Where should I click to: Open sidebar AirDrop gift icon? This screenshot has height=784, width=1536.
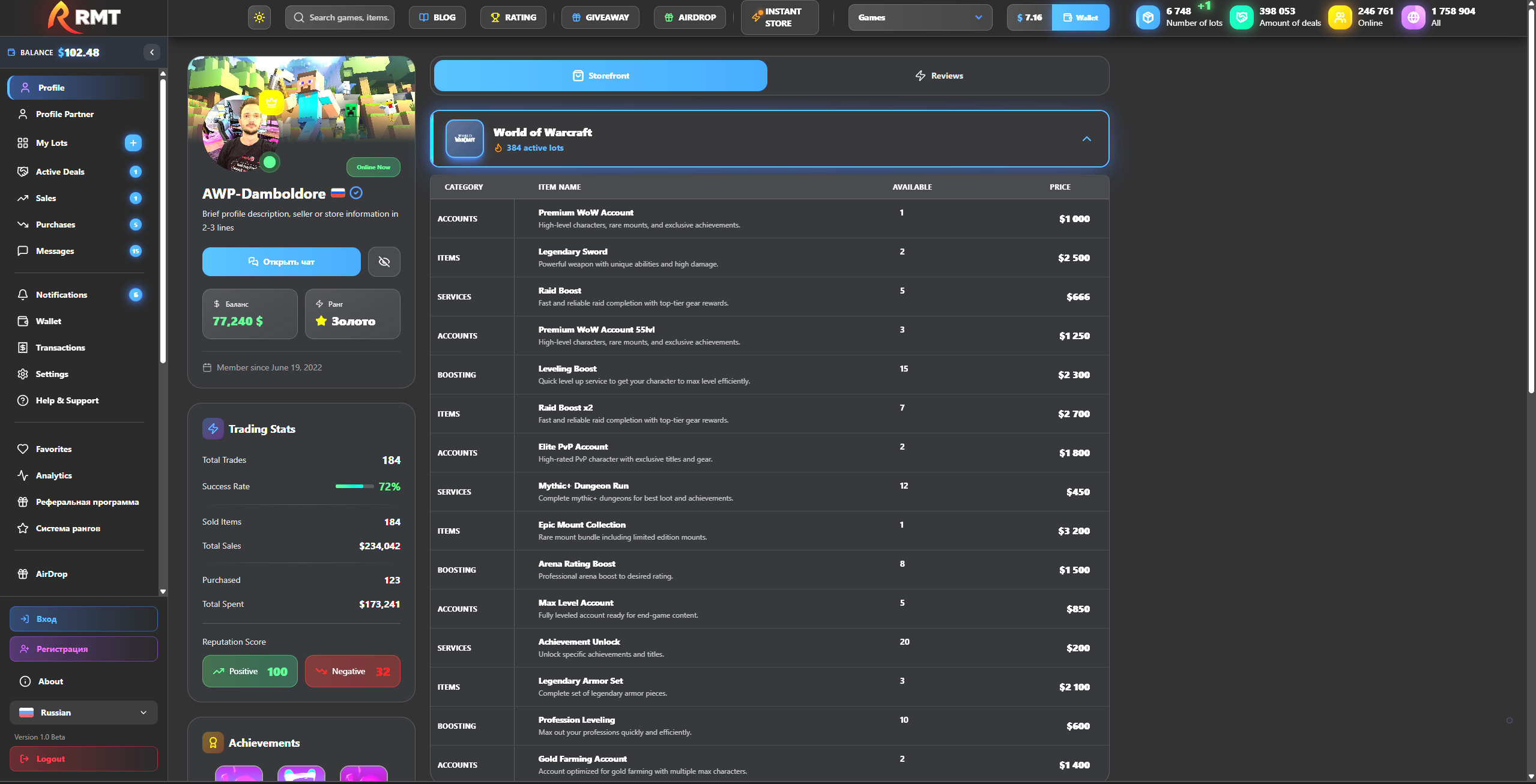point(23,574)
